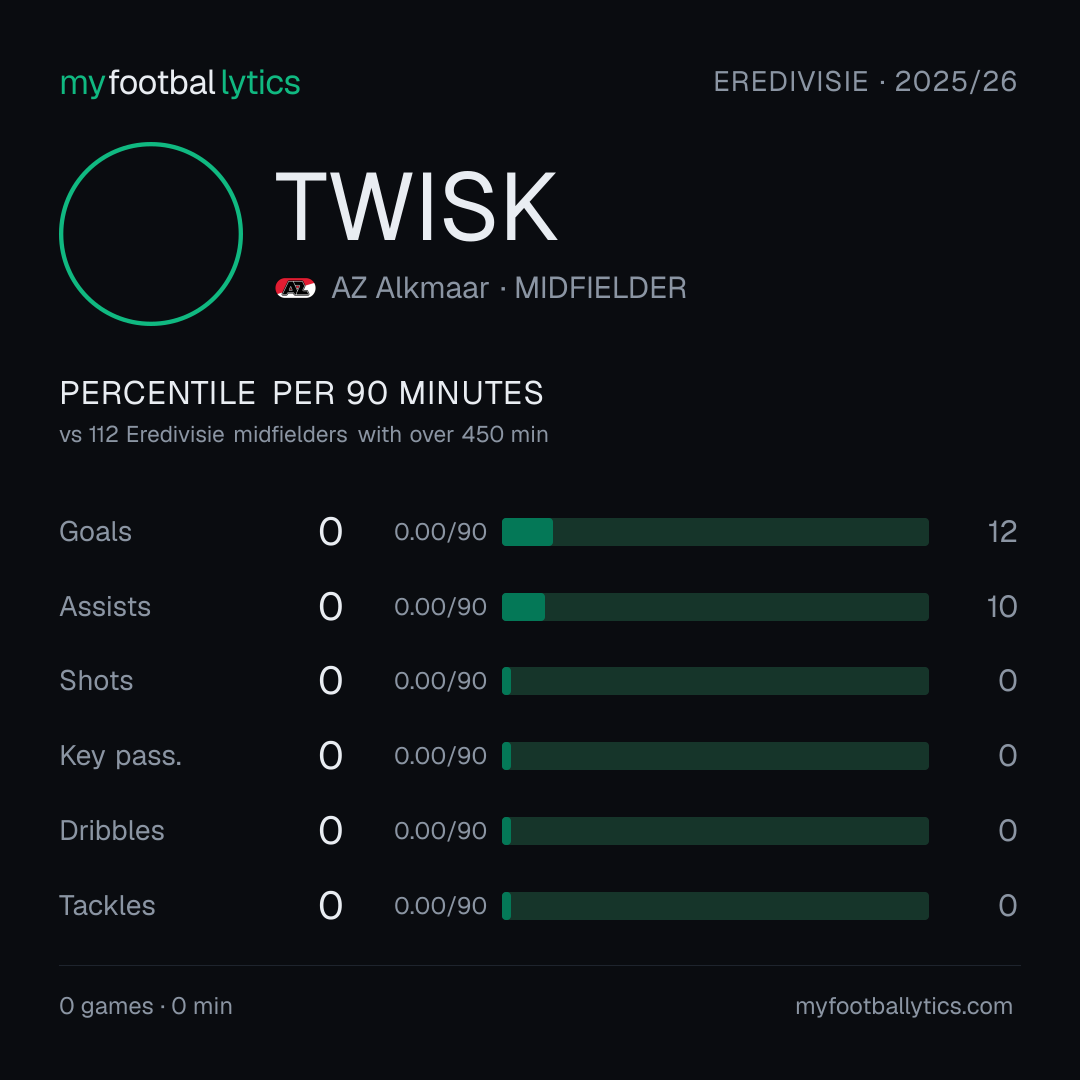Click the Assists percentile value 10
Viewport: 1080px width, 1080px height.
tap(1002, 607)
